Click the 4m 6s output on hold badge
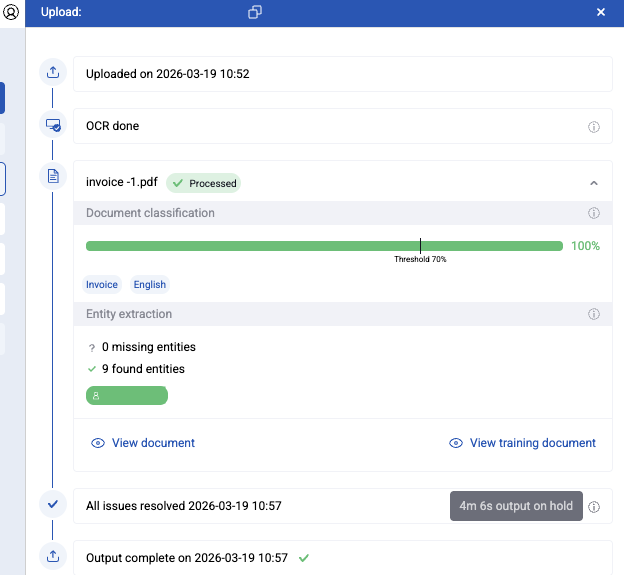Screen dimensions: 624x575 click(x=516, y=506)
